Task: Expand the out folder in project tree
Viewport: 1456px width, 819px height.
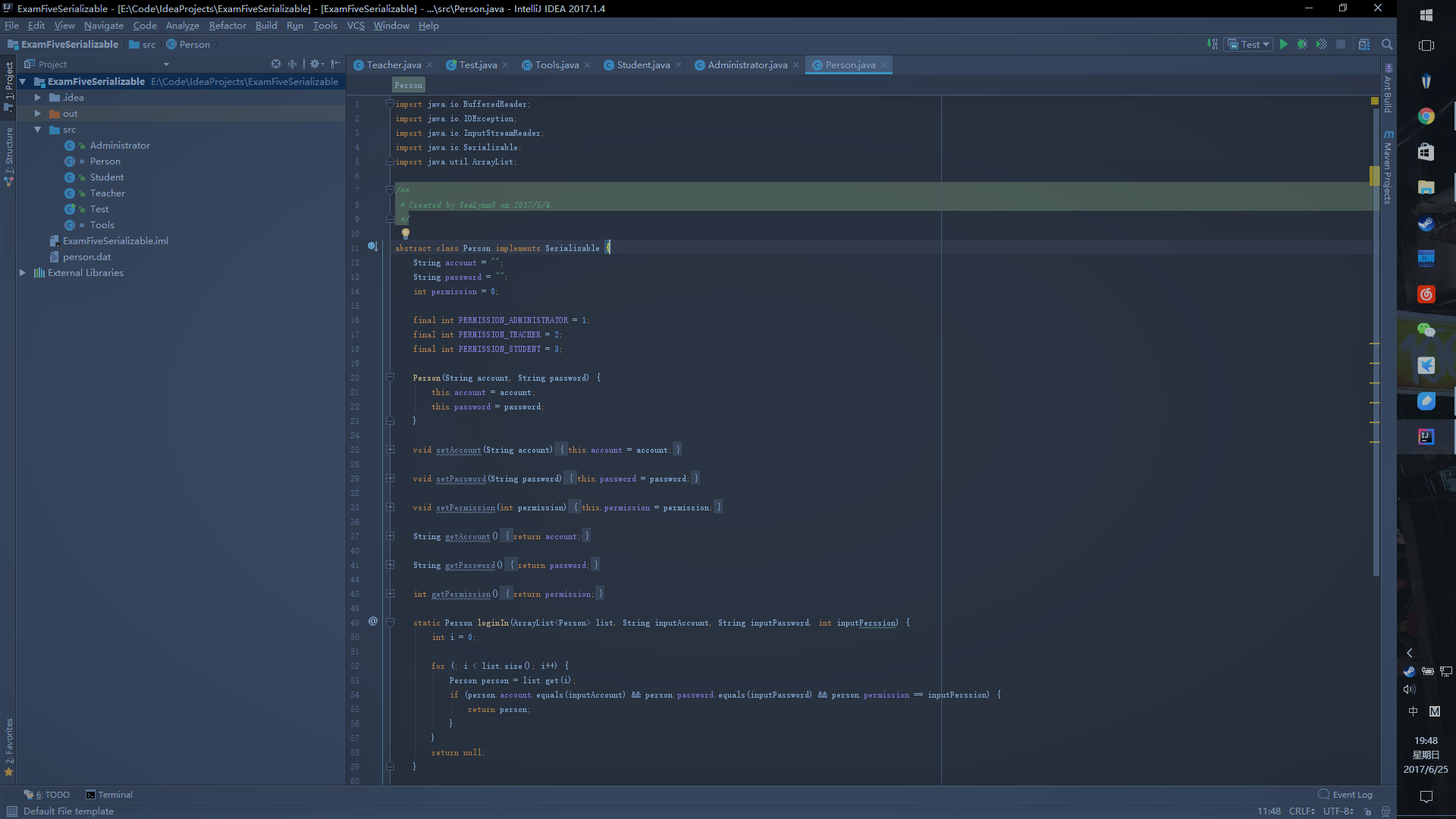Action: (38, 114)
